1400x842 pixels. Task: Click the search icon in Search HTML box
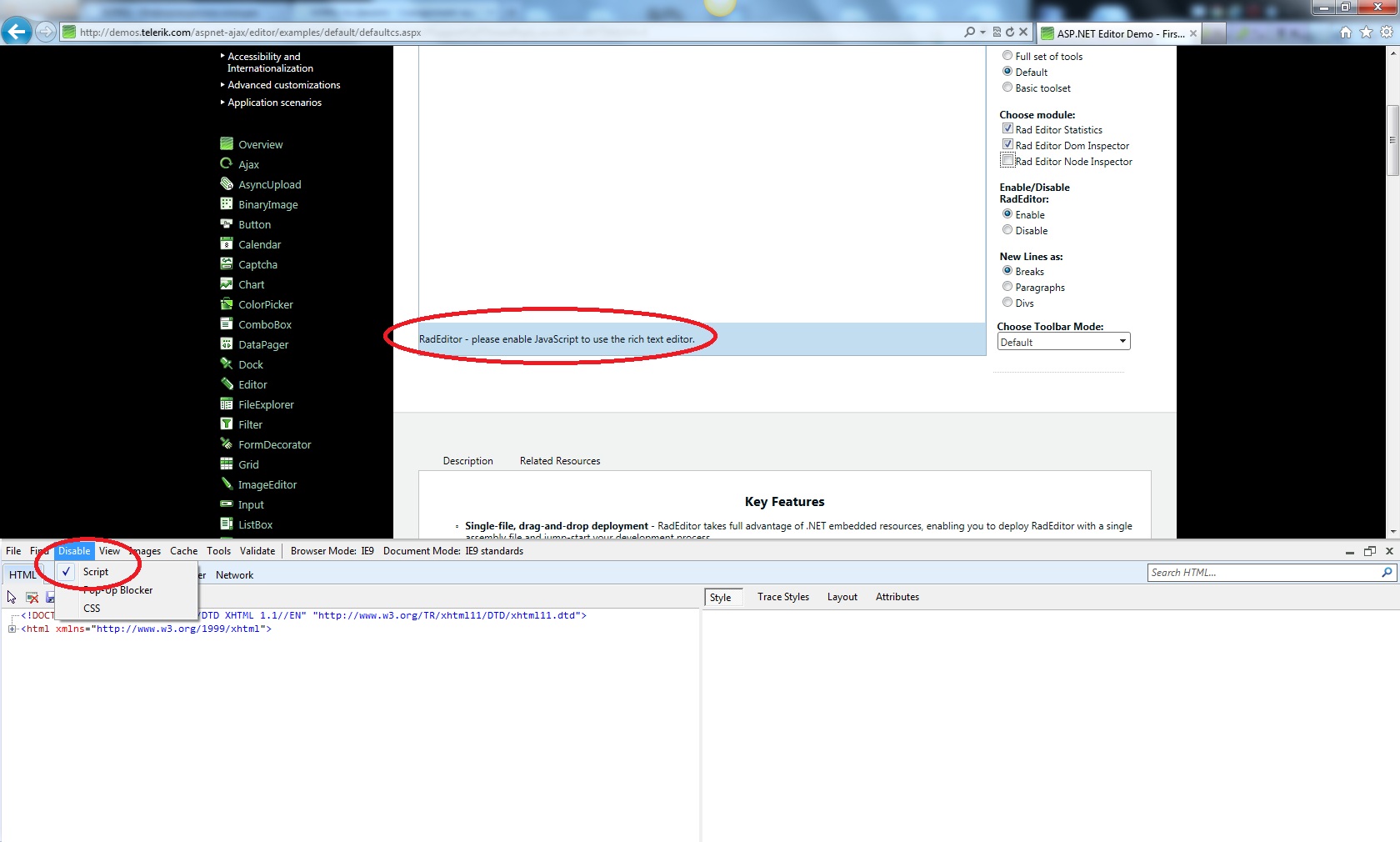[1387, 573]
